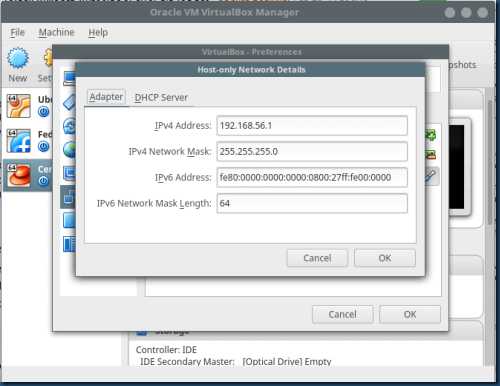Viewport: 500px width, 386px height.
Task: Click the powered-off state icon under CentOS
Action: tap(43, 181)
